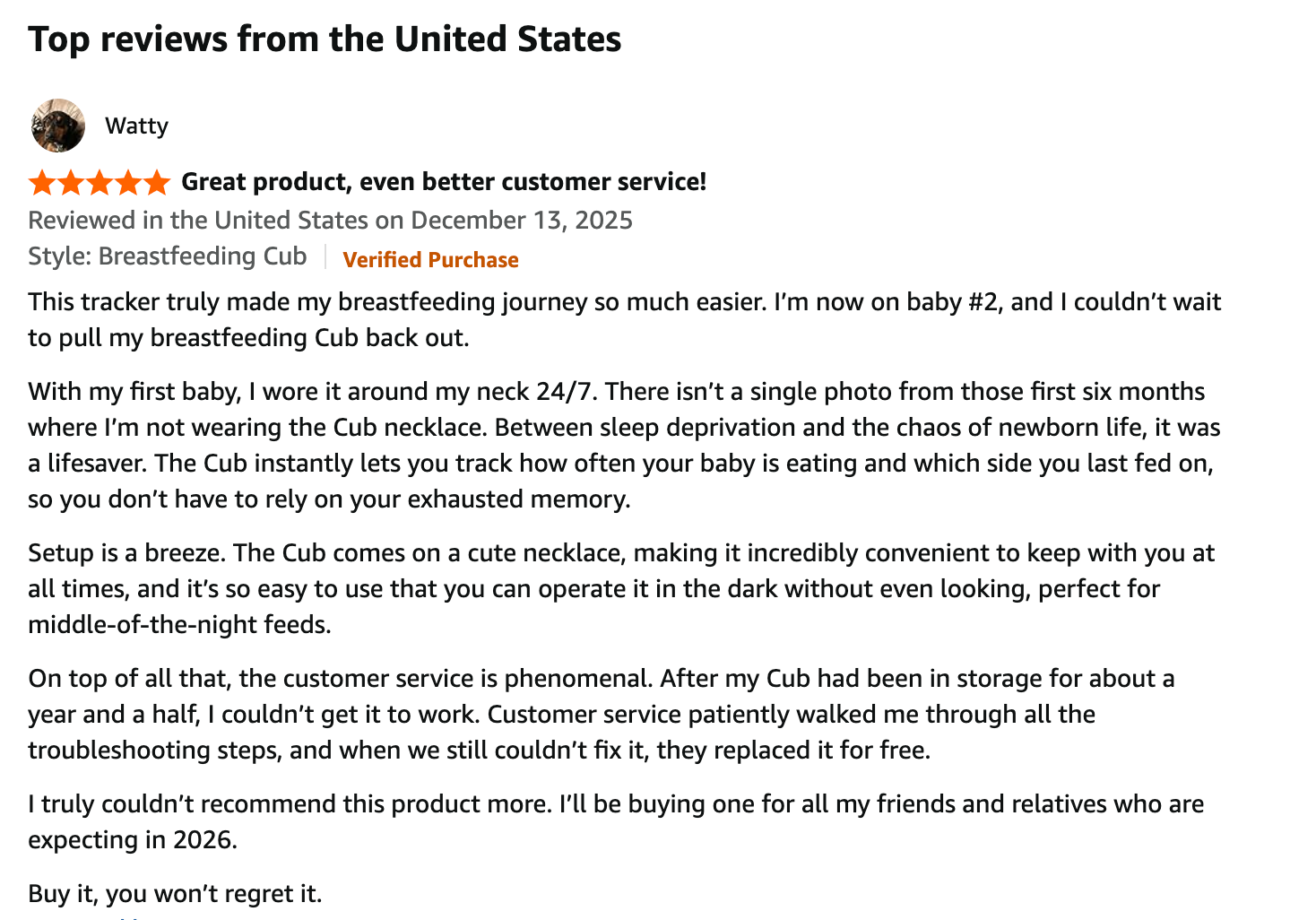Open the review titled 'Great product, even better customer service!'
The width and height of the screenshot is (1316, 920).
(444, 182)
